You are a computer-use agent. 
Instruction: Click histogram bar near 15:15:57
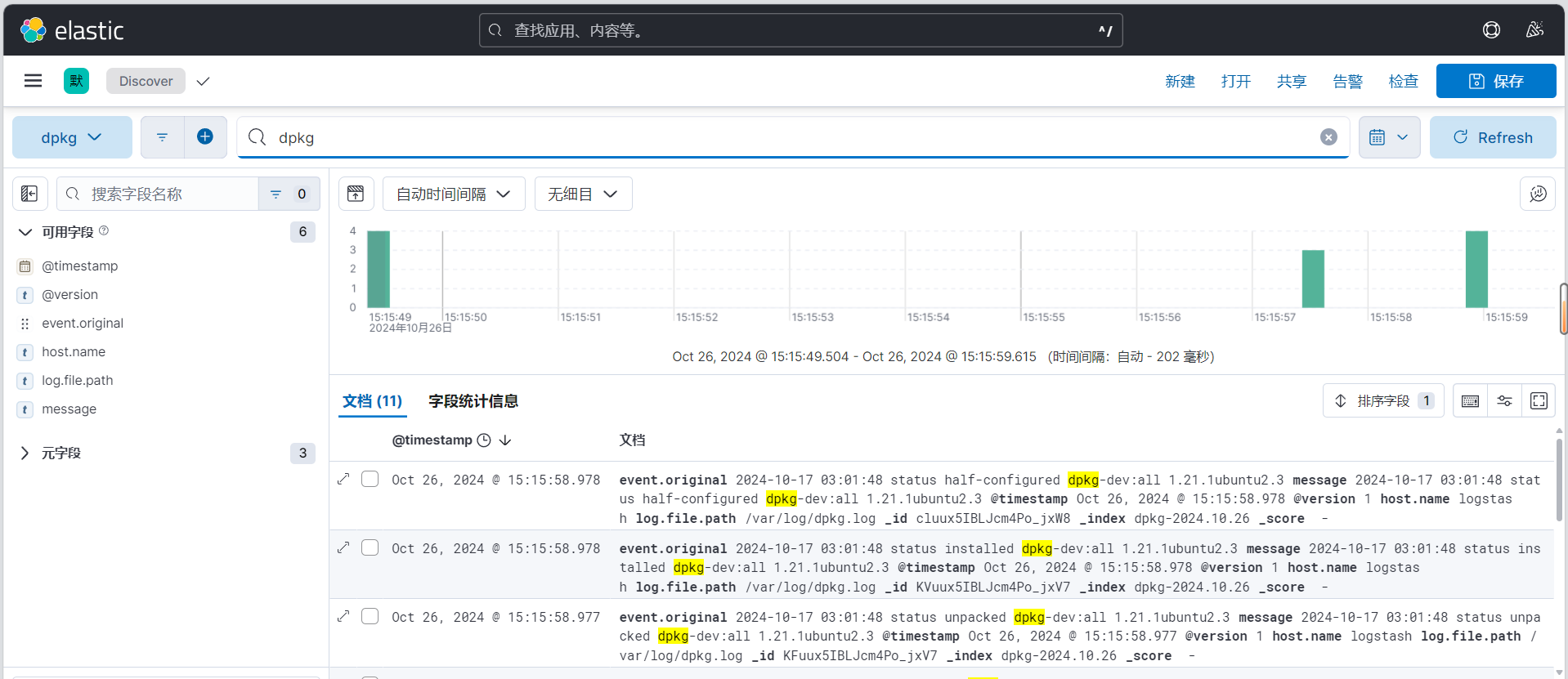coord(1313,279)
